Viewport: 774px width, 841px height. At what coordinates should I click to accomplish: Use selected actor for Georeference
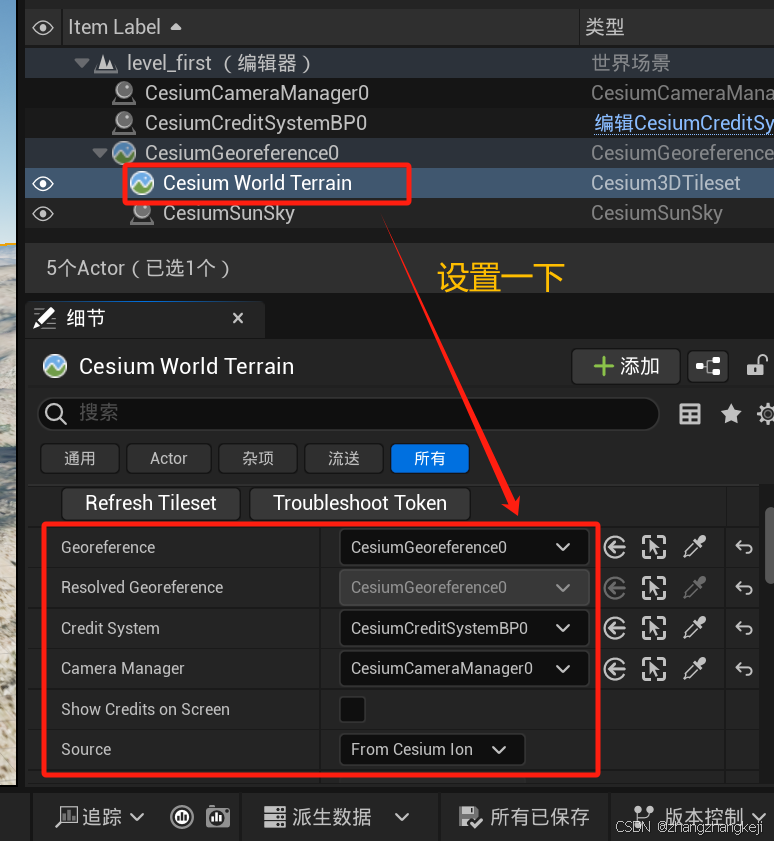coord(615,548)
